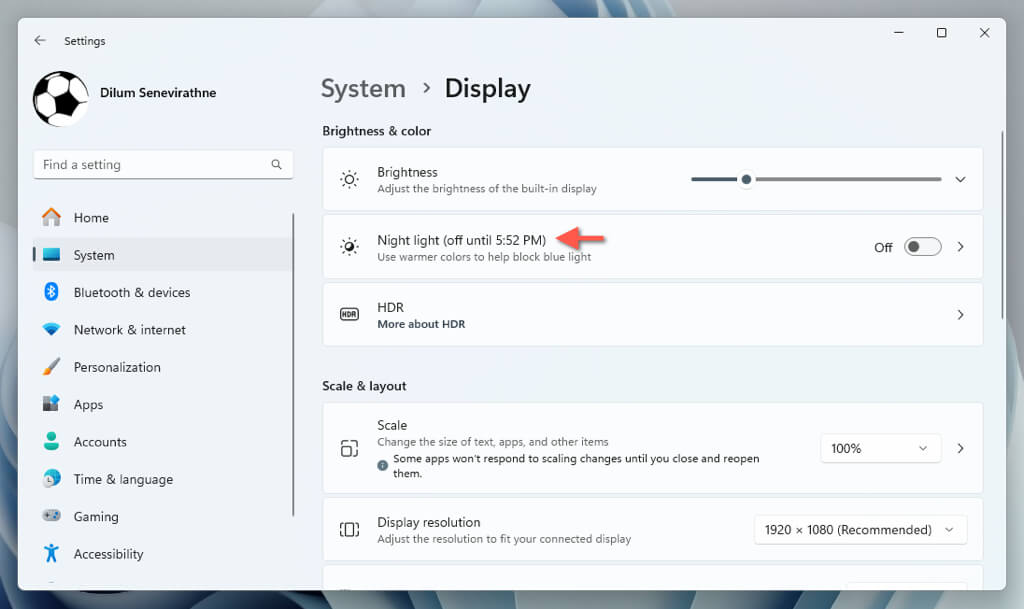The image size is (1024, 609).
Task: Click the More about HDR link
Action: [x=421, y=324]
